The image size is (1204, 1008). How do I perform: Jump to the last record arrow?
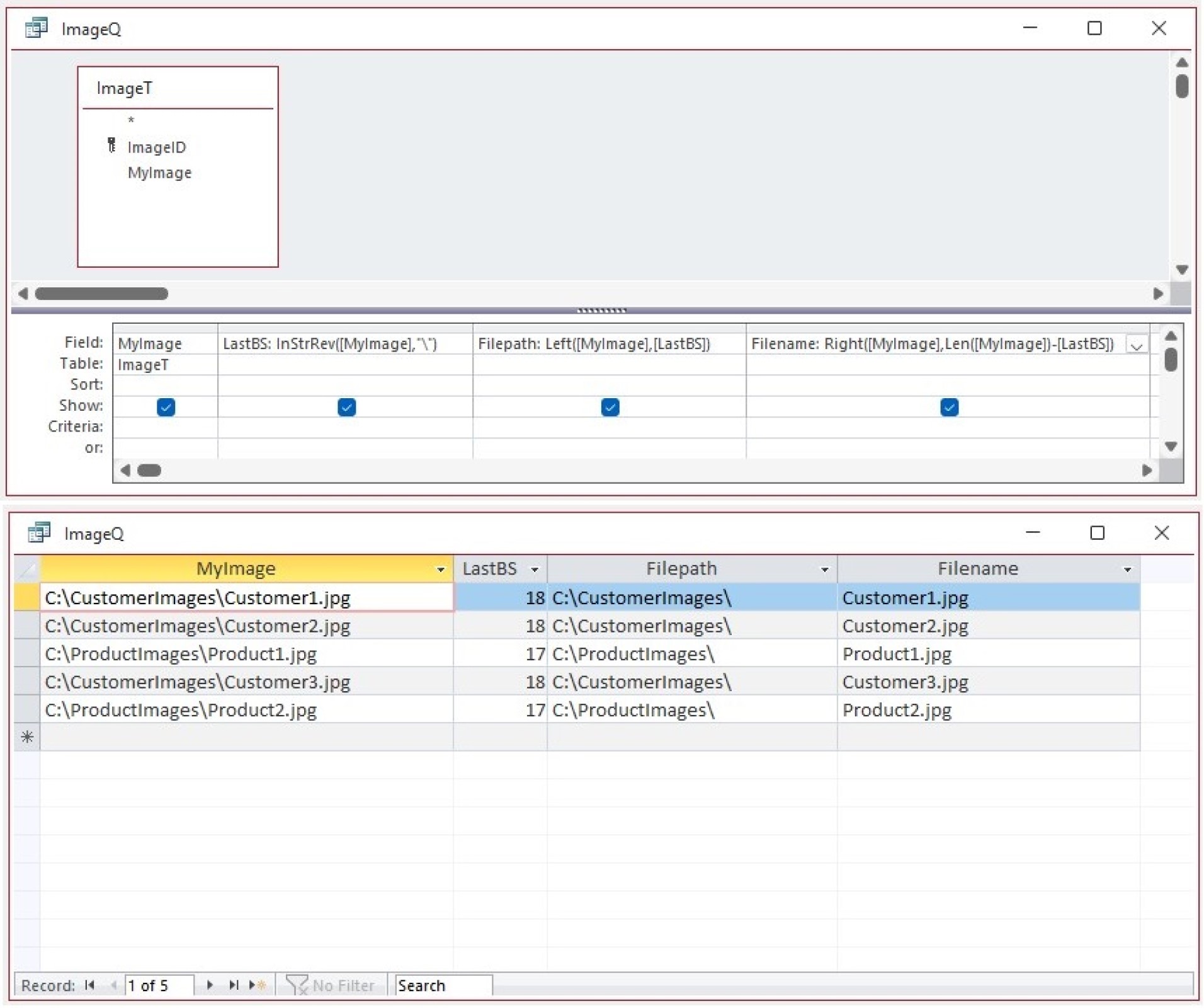point(234,985)
